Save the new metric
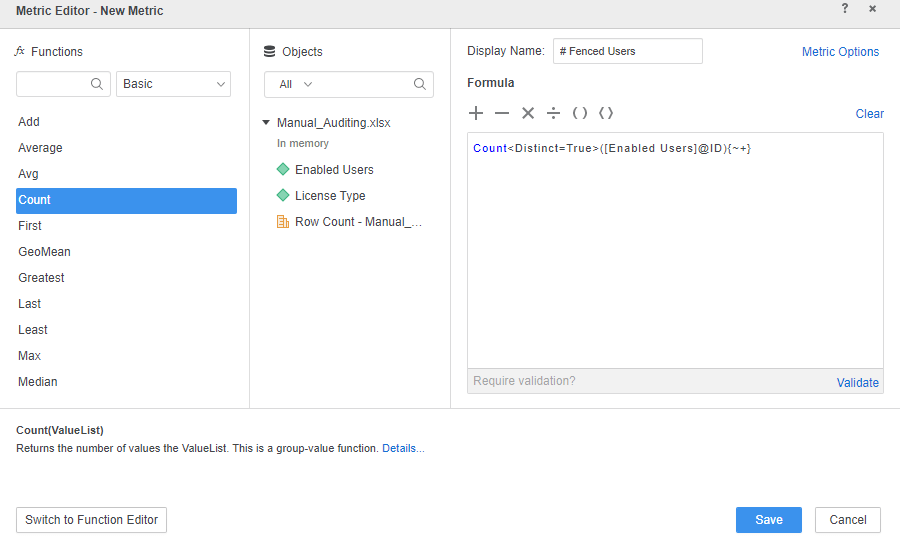This screenshot has height=543, width=900. (x=768, y=520)
